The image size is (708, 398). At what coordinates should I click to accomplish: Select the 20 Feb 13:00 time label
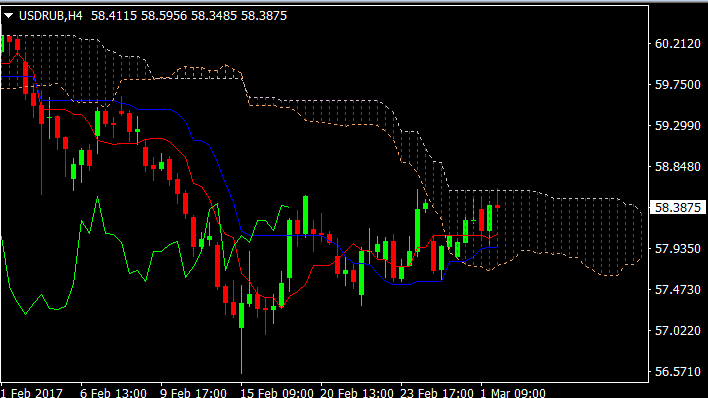click(357, 392)
